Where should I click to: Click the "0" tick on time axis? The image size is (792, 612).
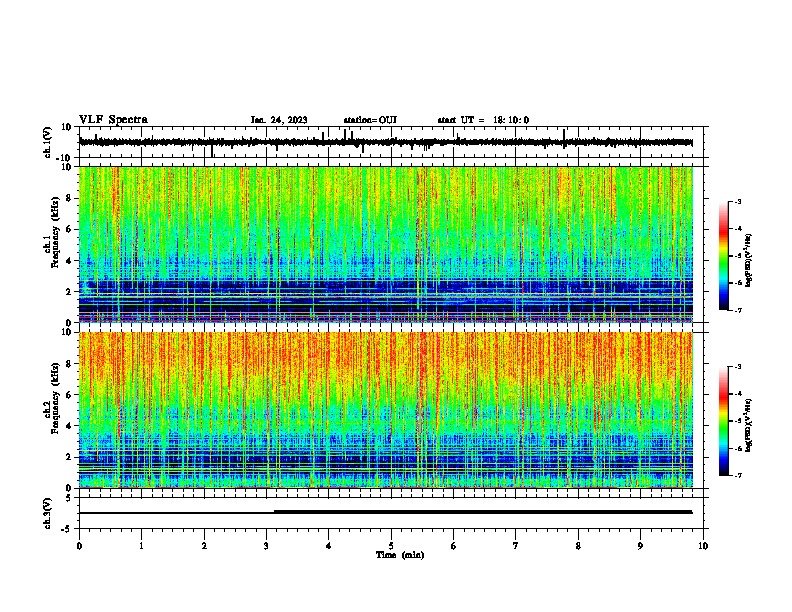click(x=79, y=546)
